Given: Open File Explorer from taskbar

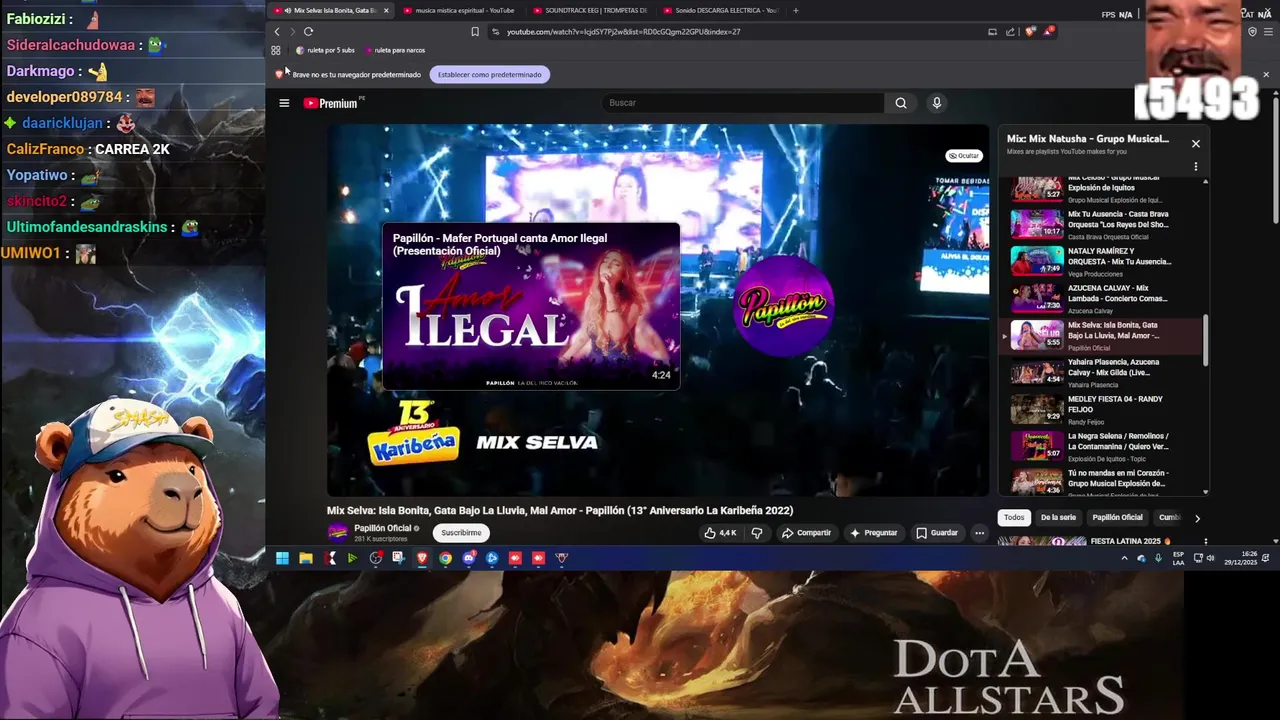Looking at the screenshot, I should point(306,558).
